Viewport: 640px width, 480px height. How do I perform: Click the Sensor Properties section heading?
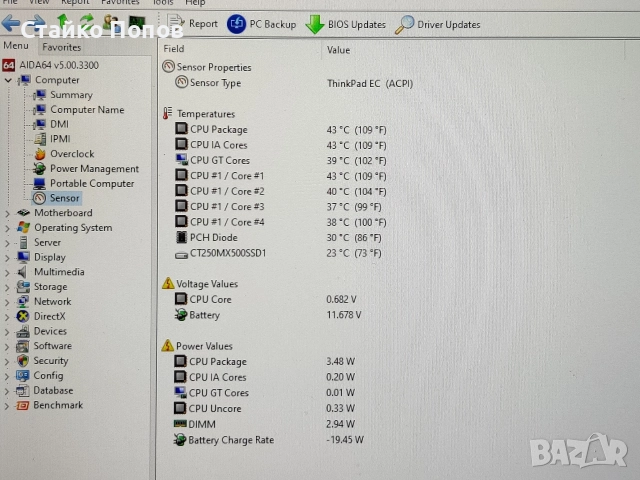[207, 67]
